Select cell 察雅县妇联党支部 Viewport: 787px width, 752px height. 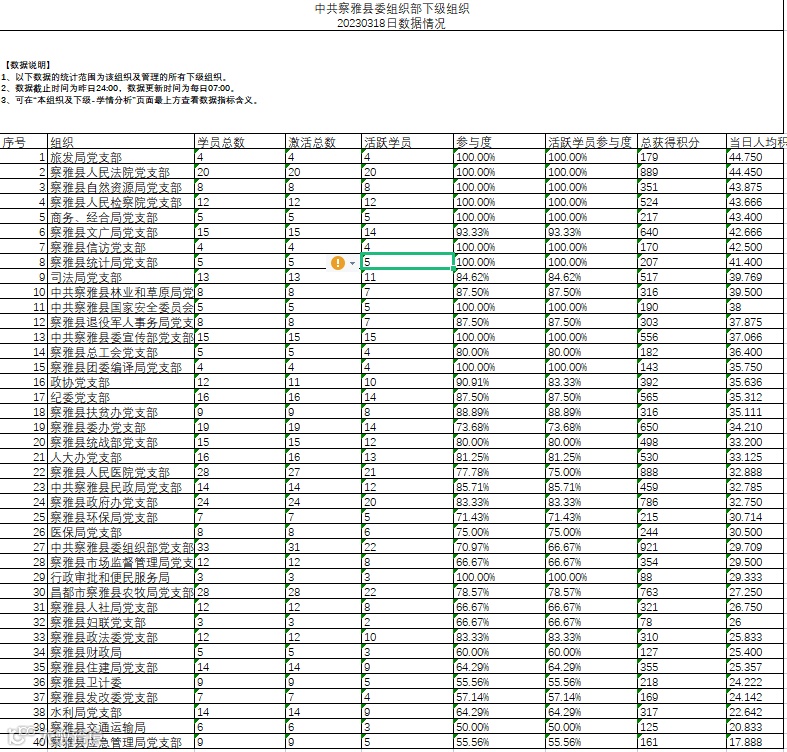click(x=121, y=622)
